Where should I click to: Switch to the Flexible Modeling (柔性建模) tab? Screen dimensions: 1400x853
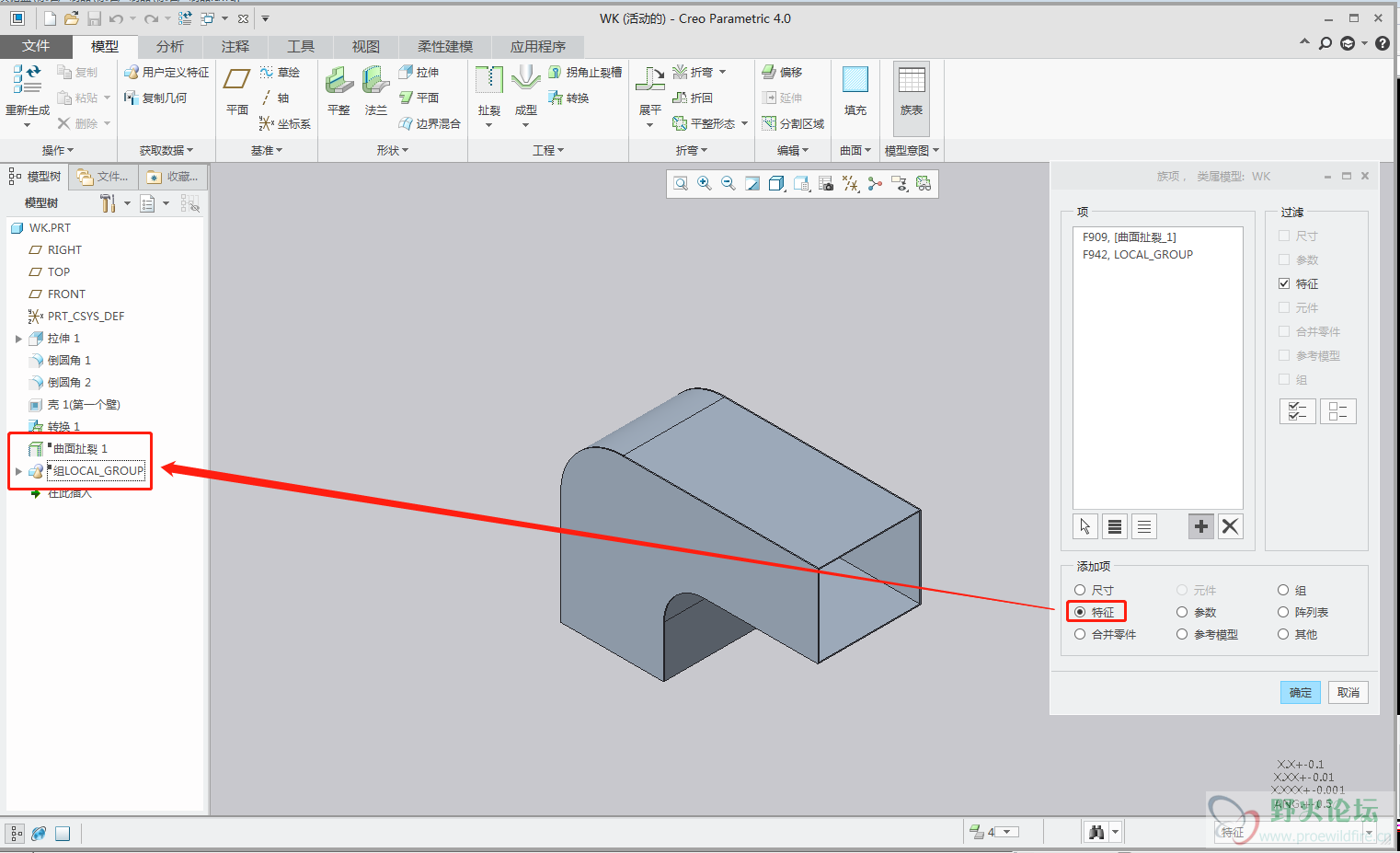(445, 46)
